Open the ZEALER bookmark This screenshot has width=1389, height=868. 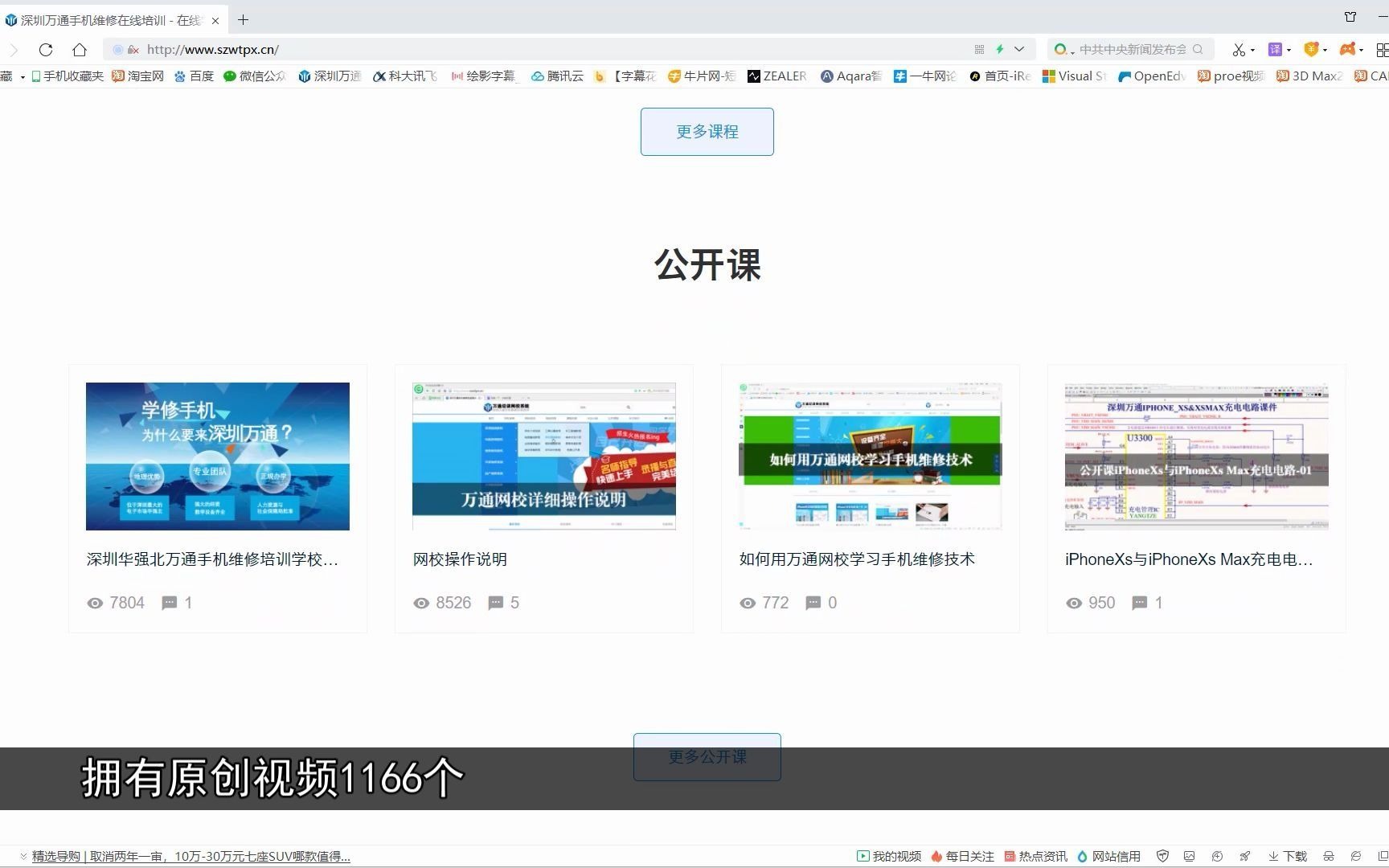pos(776,76)
